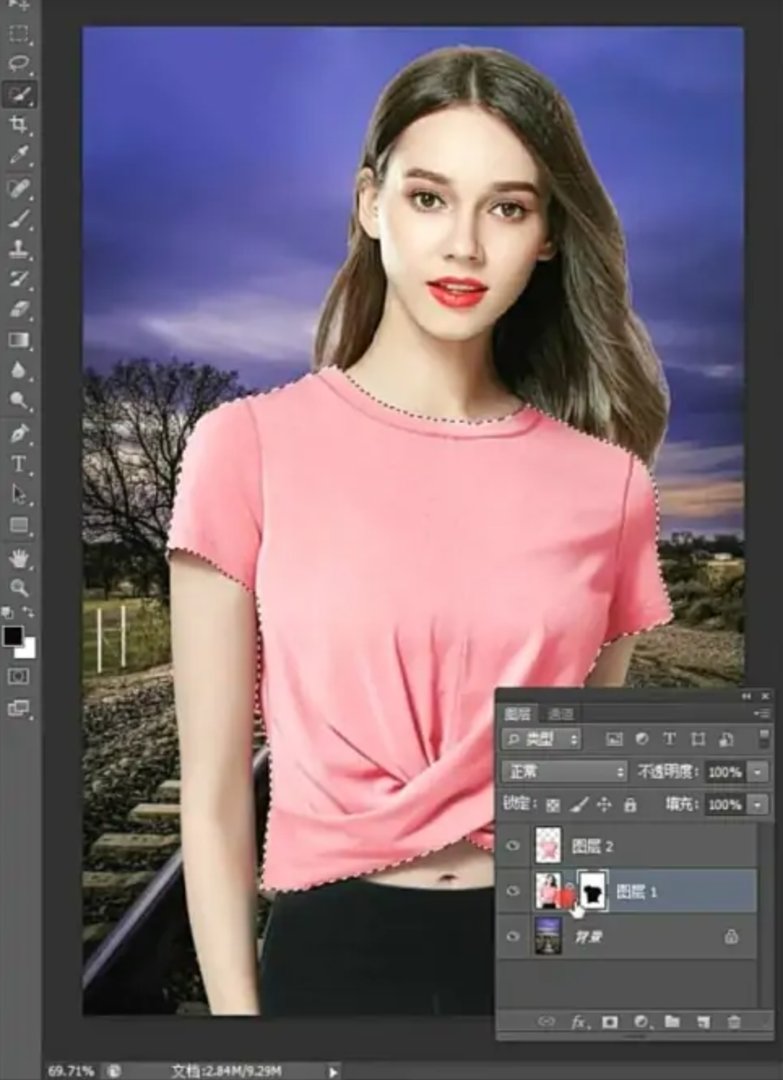783x1080 pixels.
Task: Hide 图层 2 using its eye icon
Action: 513,846
